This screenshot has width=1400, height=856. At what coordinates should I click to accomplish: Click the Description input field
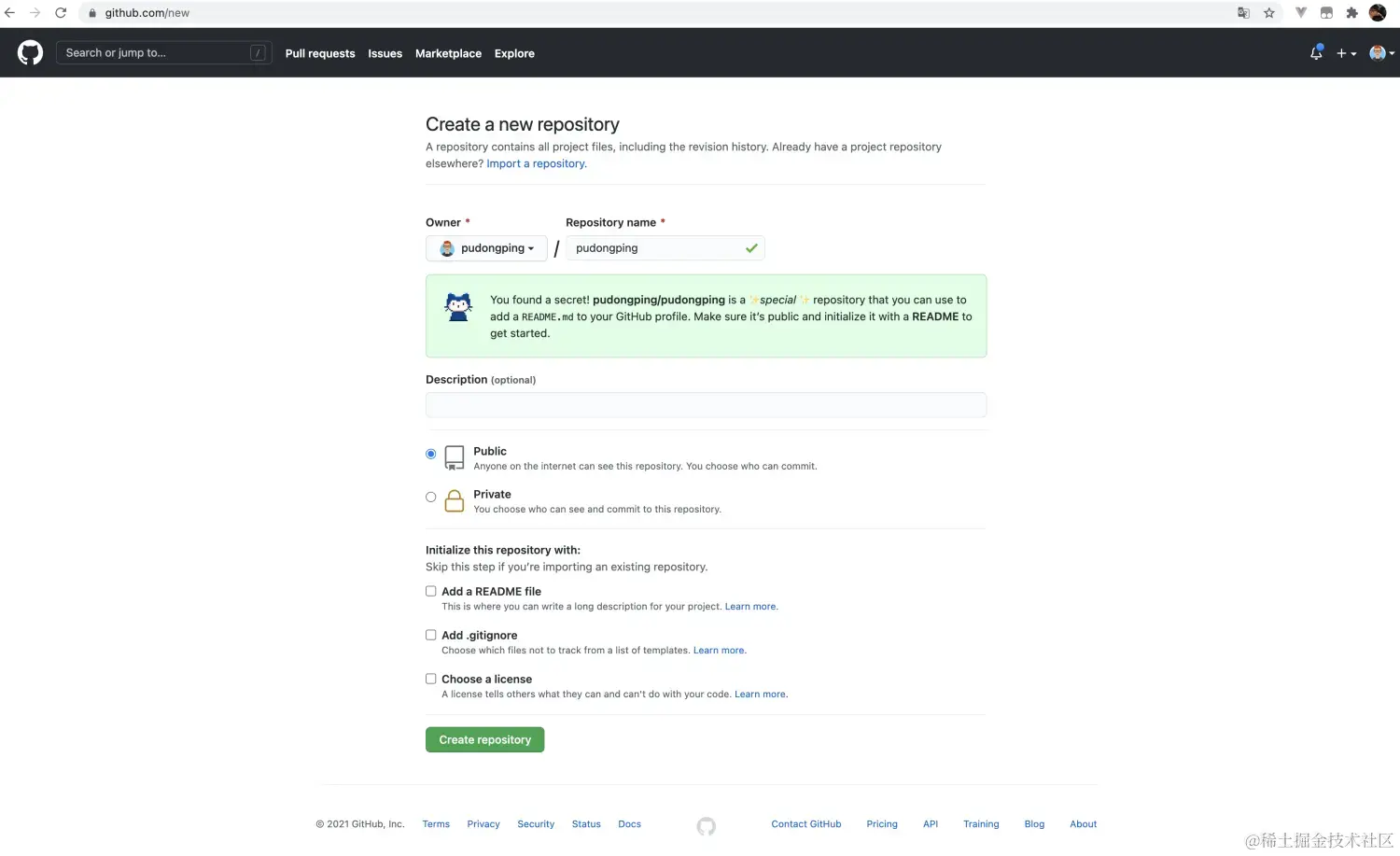tap(706, 404)
